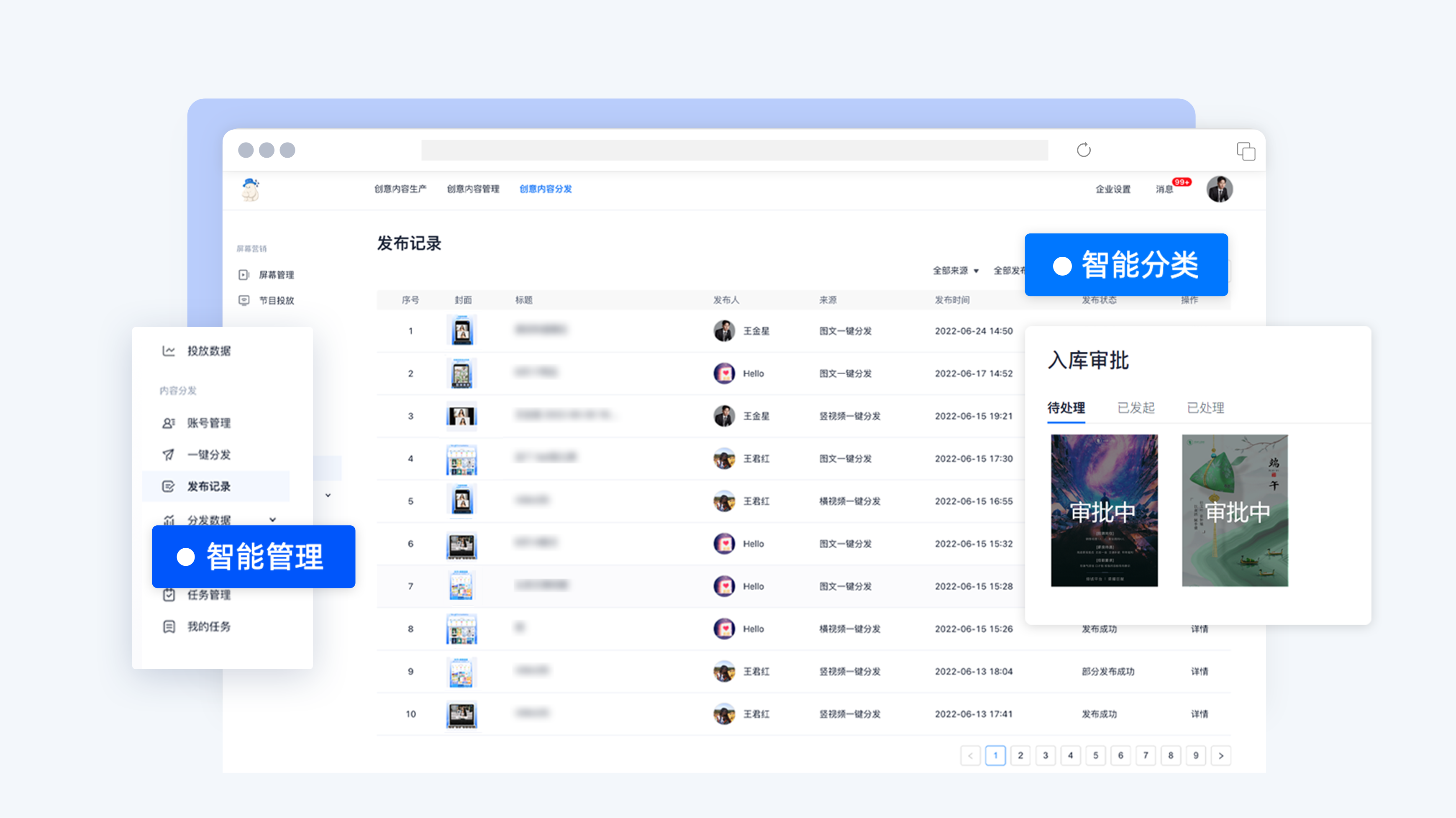Go to the next page arrow
The width and height of the screenshot is (1456, 818).
point(1221,755)
